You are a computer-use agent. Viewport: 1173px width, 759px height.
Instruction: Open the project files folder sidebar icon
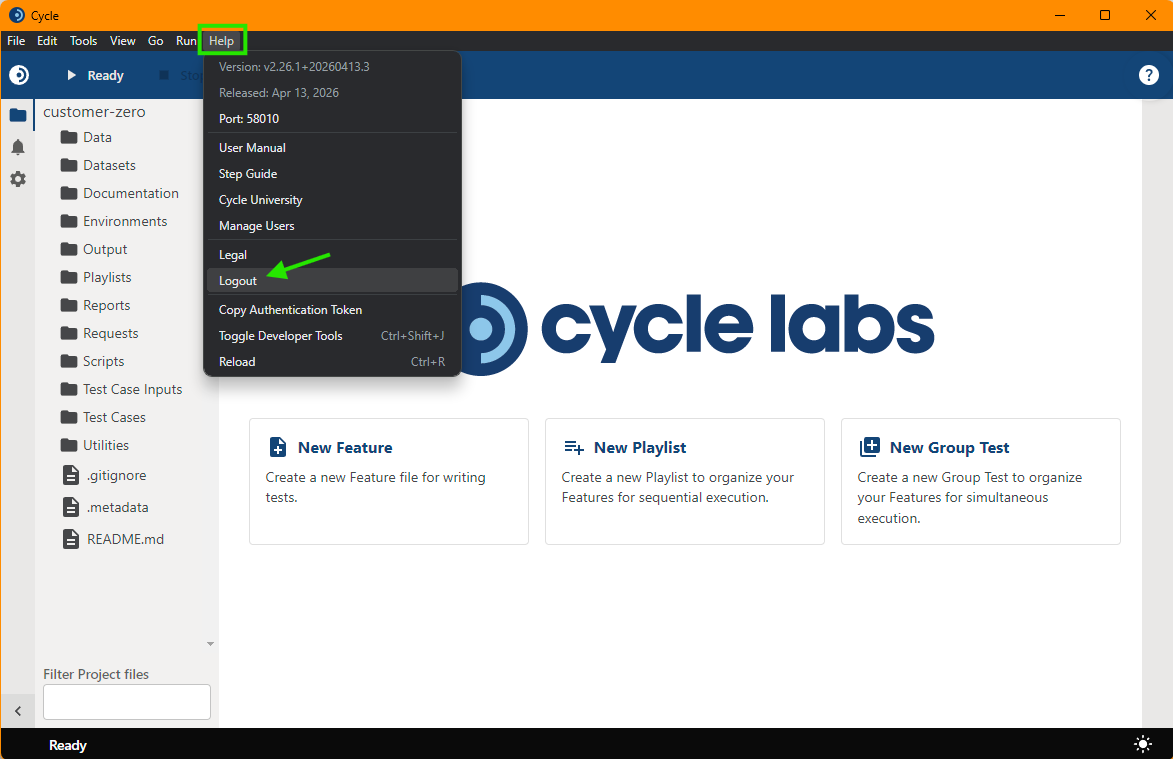coord(18,115)
